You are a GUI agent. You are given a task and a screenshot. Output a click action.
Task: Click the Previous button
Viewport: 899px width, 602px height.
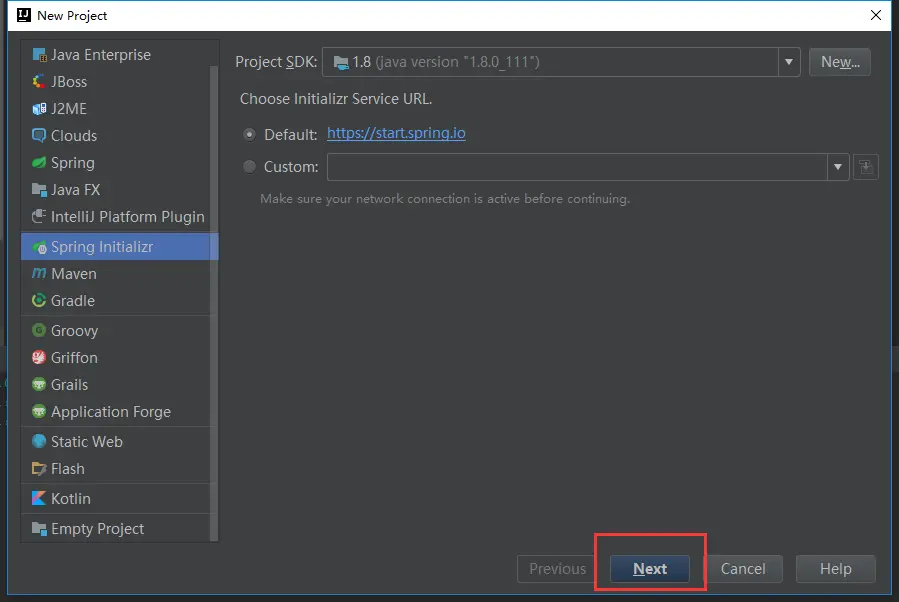pos(557,569)
